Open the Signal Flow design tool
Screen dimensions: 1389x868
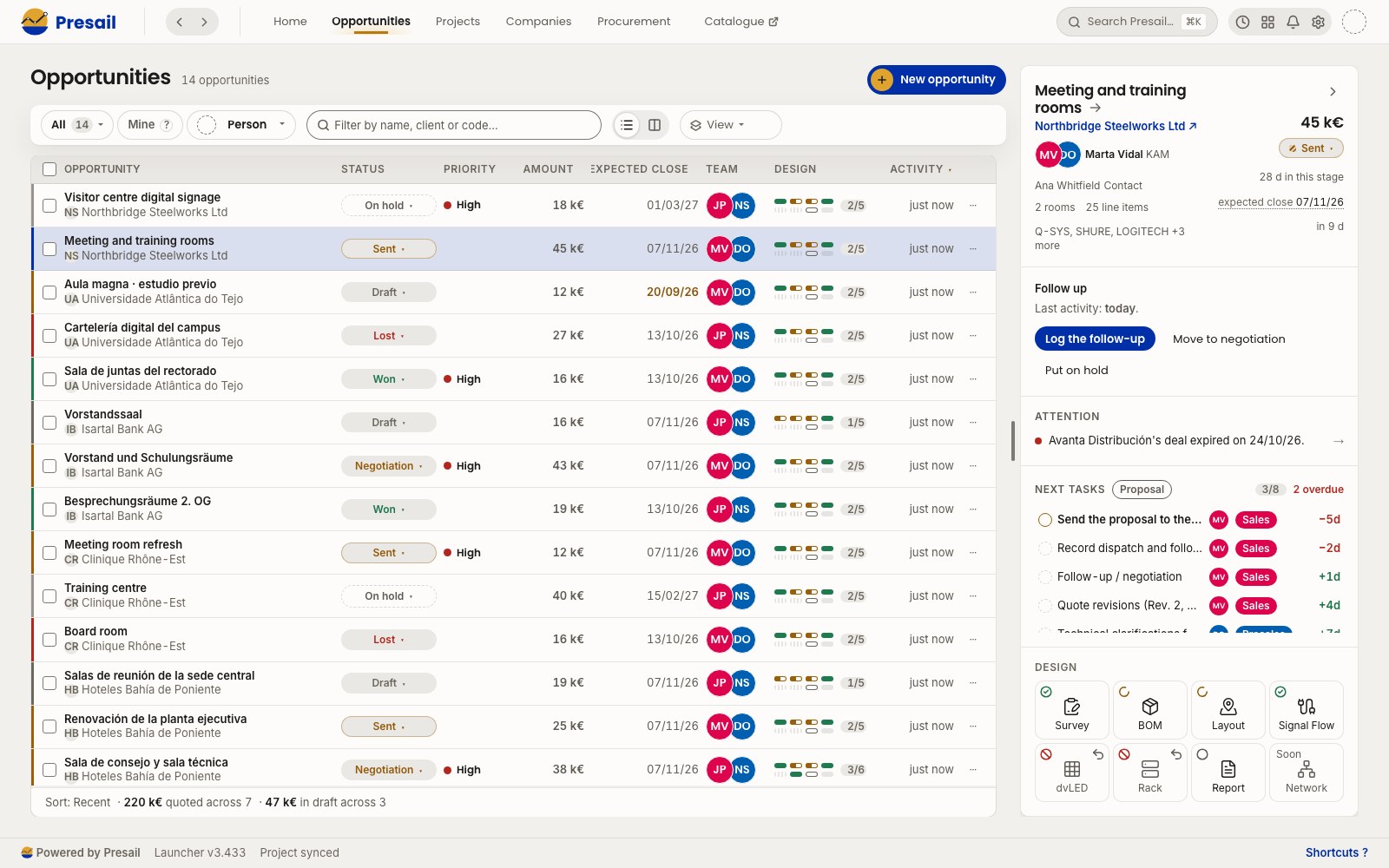pyautogui.click(x=1307, y=710)
